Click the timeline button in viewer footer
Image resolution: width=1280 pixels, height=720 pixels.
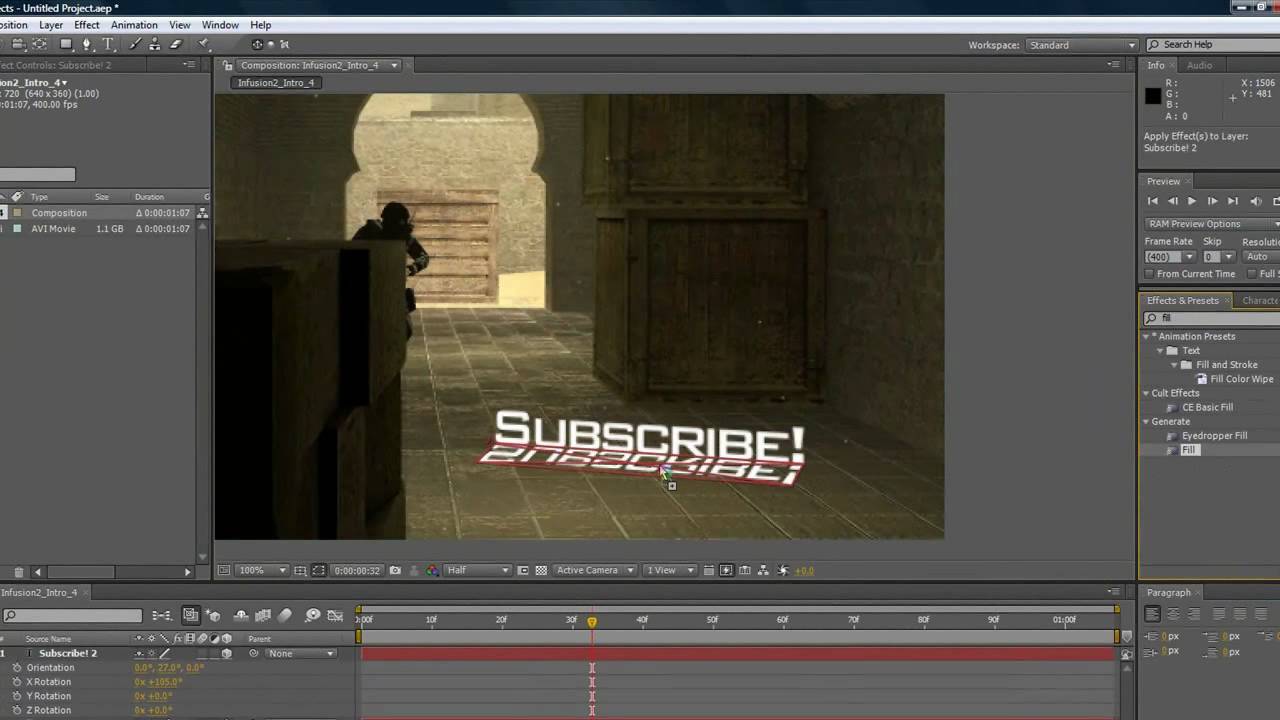pos(744,570)
